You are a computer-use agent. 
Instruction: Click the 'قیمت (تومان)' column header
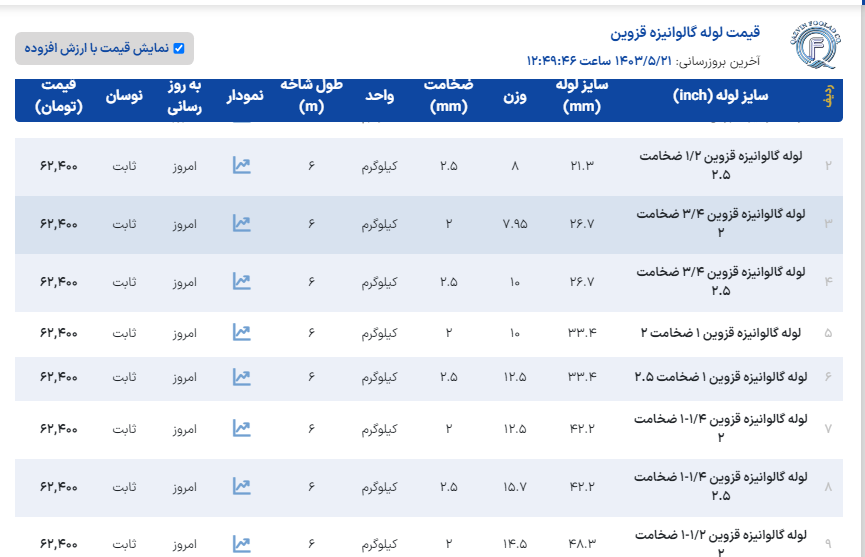click(60, 97)
